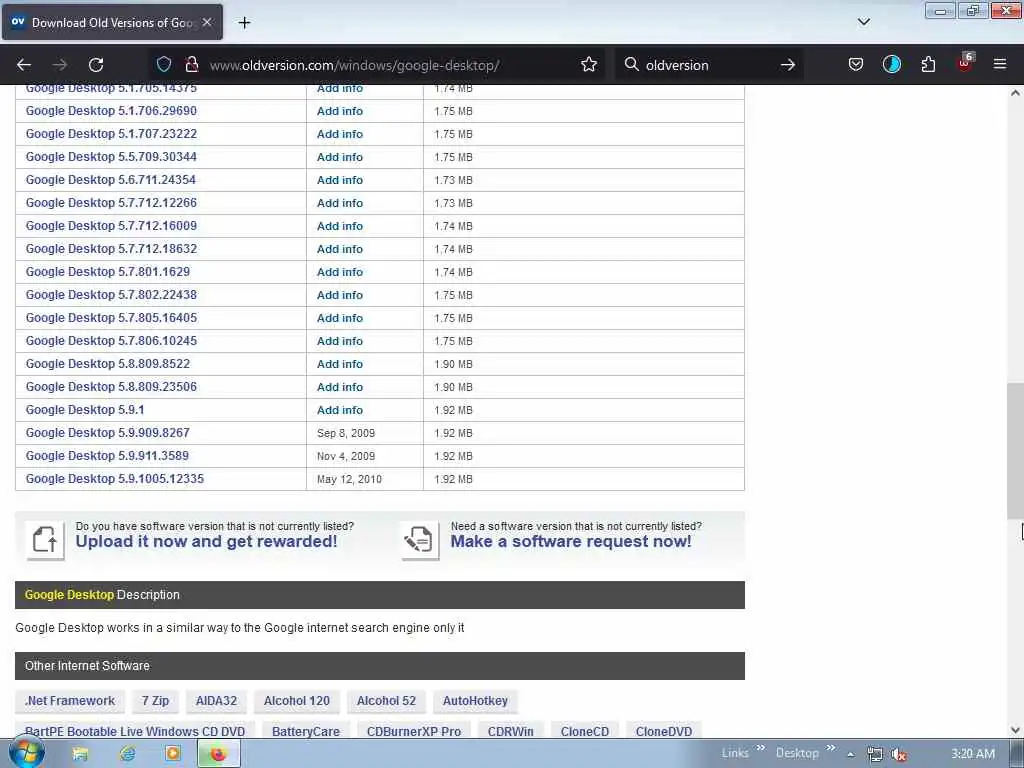
Task: Open Google Desktop 5.5.709.30344 link
Action: point(111,157)
